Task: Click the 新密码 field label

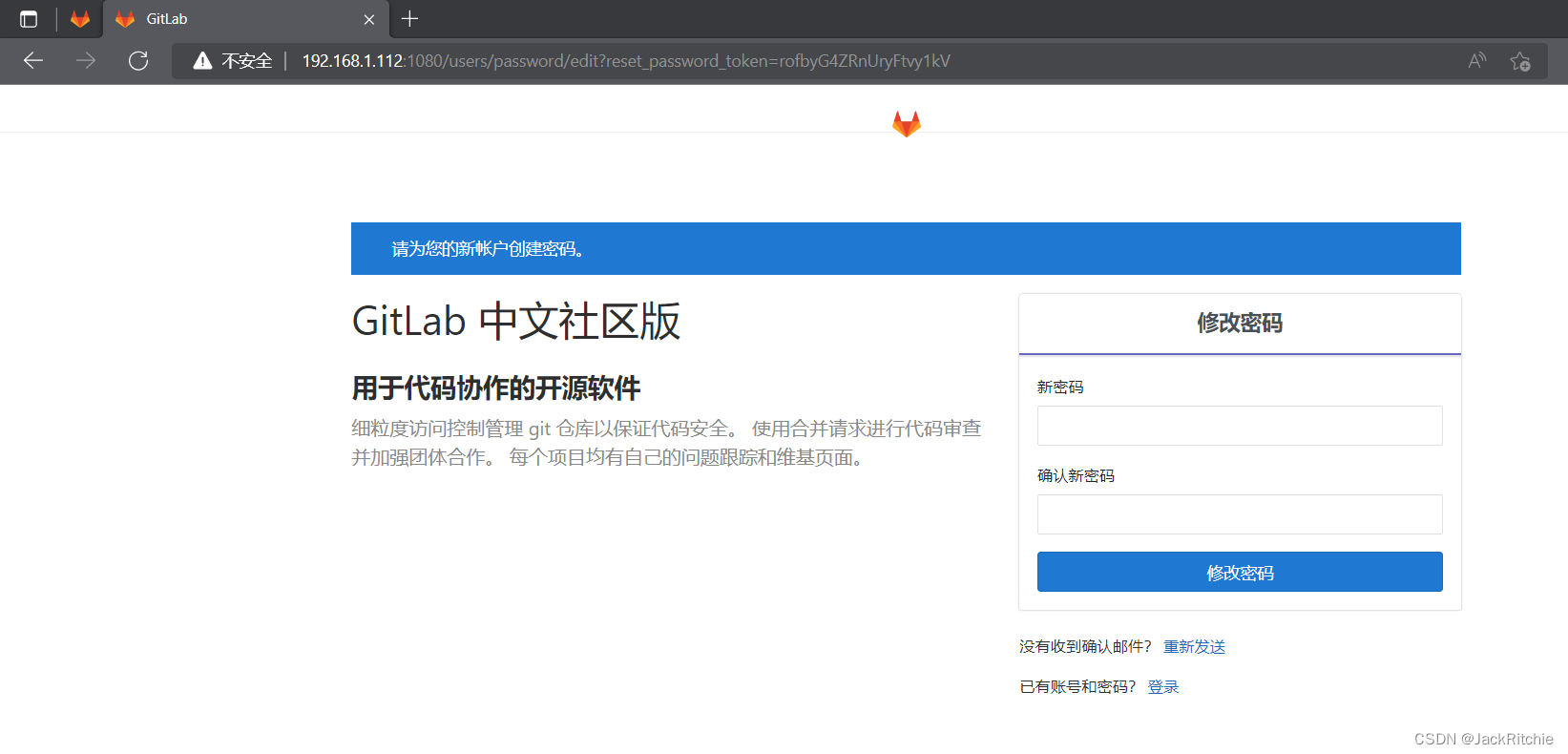Action: coord(1060,387)
